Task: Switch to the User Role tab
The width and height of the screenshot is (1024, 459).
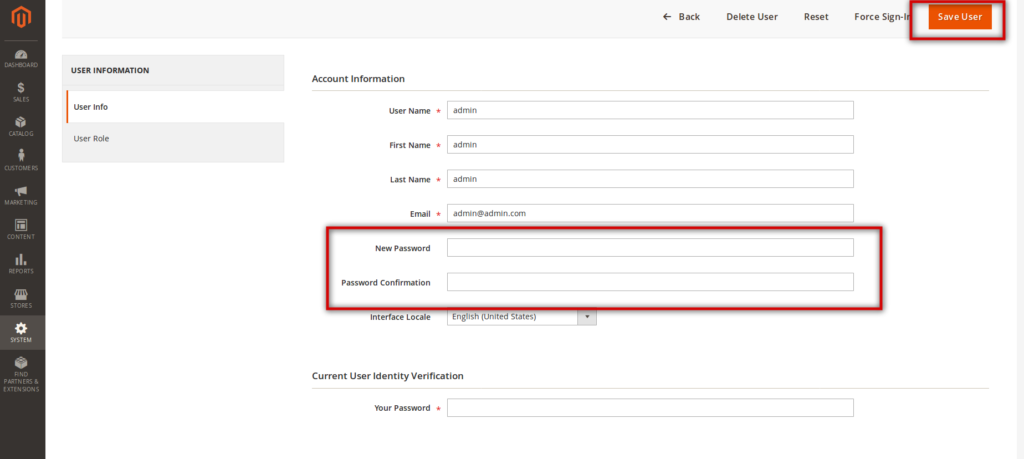Action: (x=173, y=138)
